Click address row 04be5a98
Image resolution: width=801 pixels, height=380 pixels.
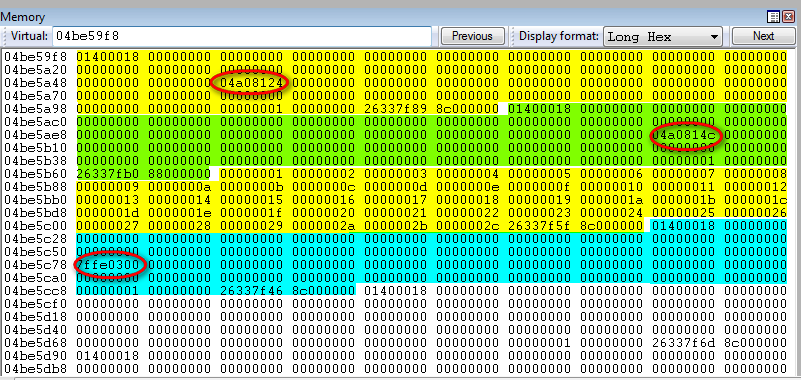pyautogui.click(x=36, y=109)
